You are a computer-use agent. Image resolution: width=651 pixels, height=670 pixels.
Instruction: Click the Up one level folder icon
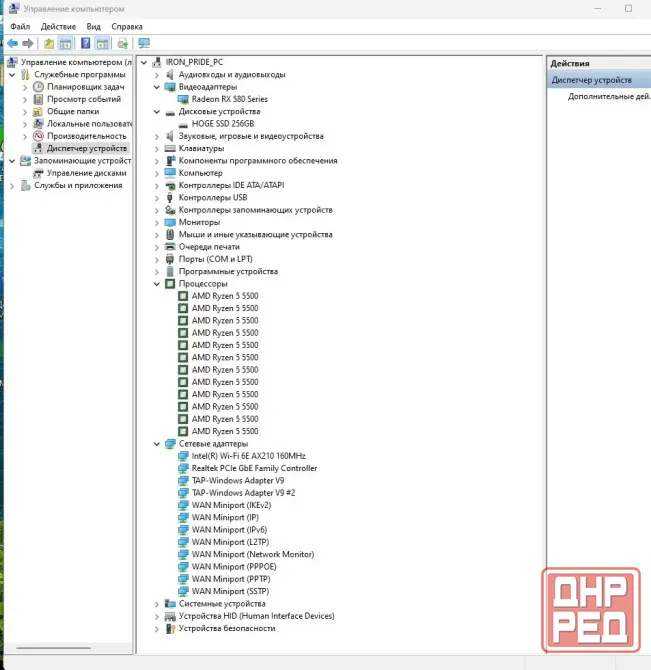[49, 43]
